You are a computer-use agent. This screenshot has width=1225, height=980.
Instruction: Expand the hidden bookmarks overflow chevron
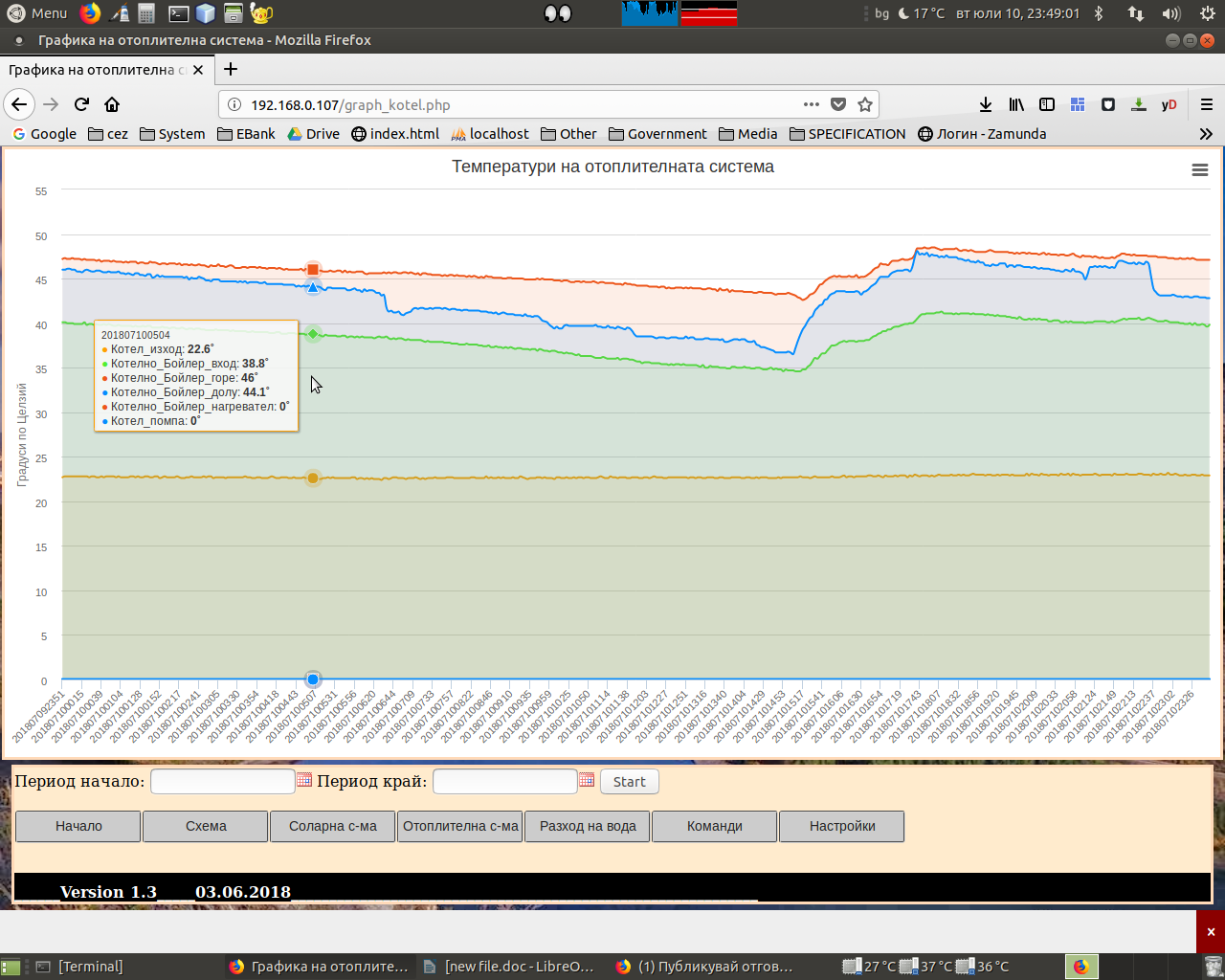pyautogui.click(x=1206, y=134)
